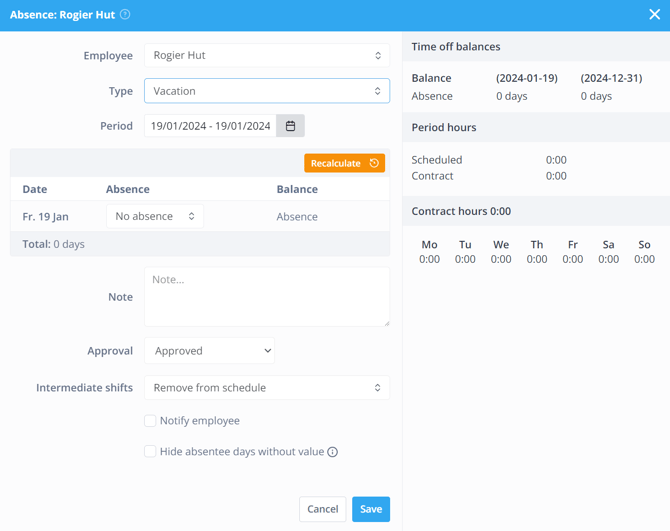Image resolution: width=670 pixels, height=531 pixels.
Task: Click the info icon next to hide absentee days
Action: click(333, 452)
